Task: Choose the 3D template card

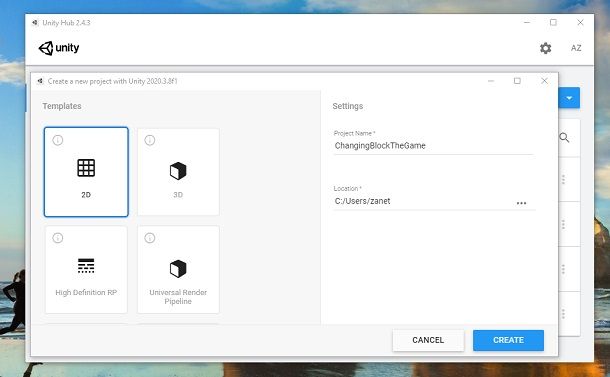Action: (178, 172)
